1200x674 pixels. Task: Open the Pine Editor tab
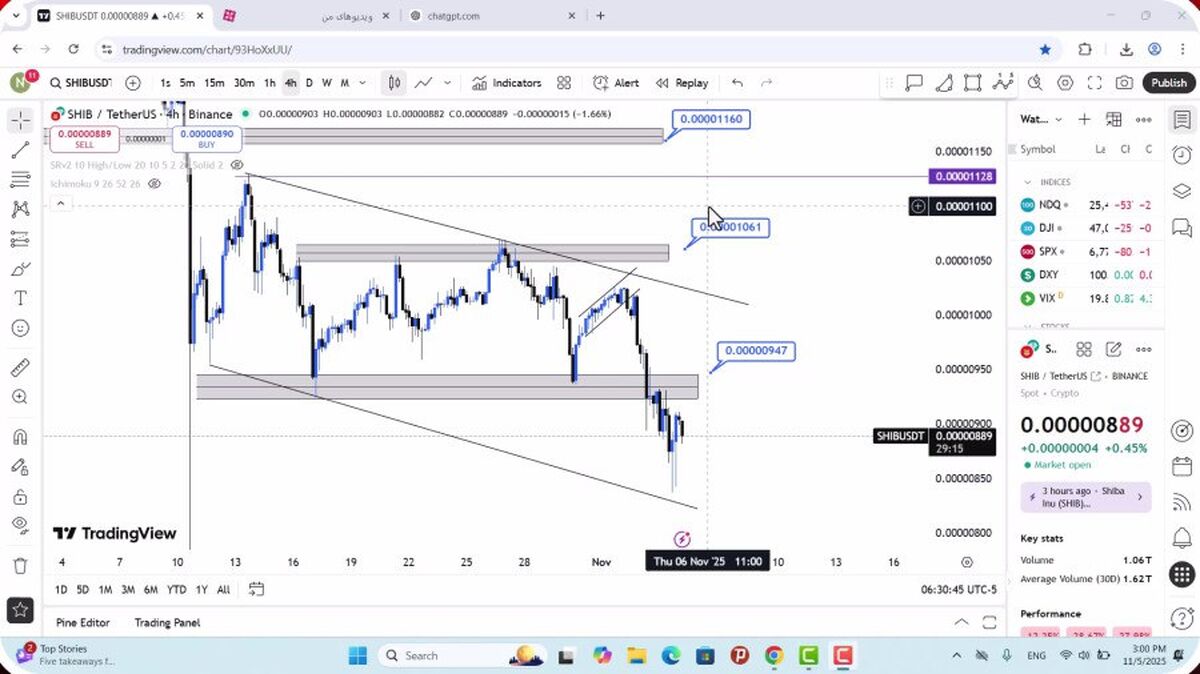83,622
